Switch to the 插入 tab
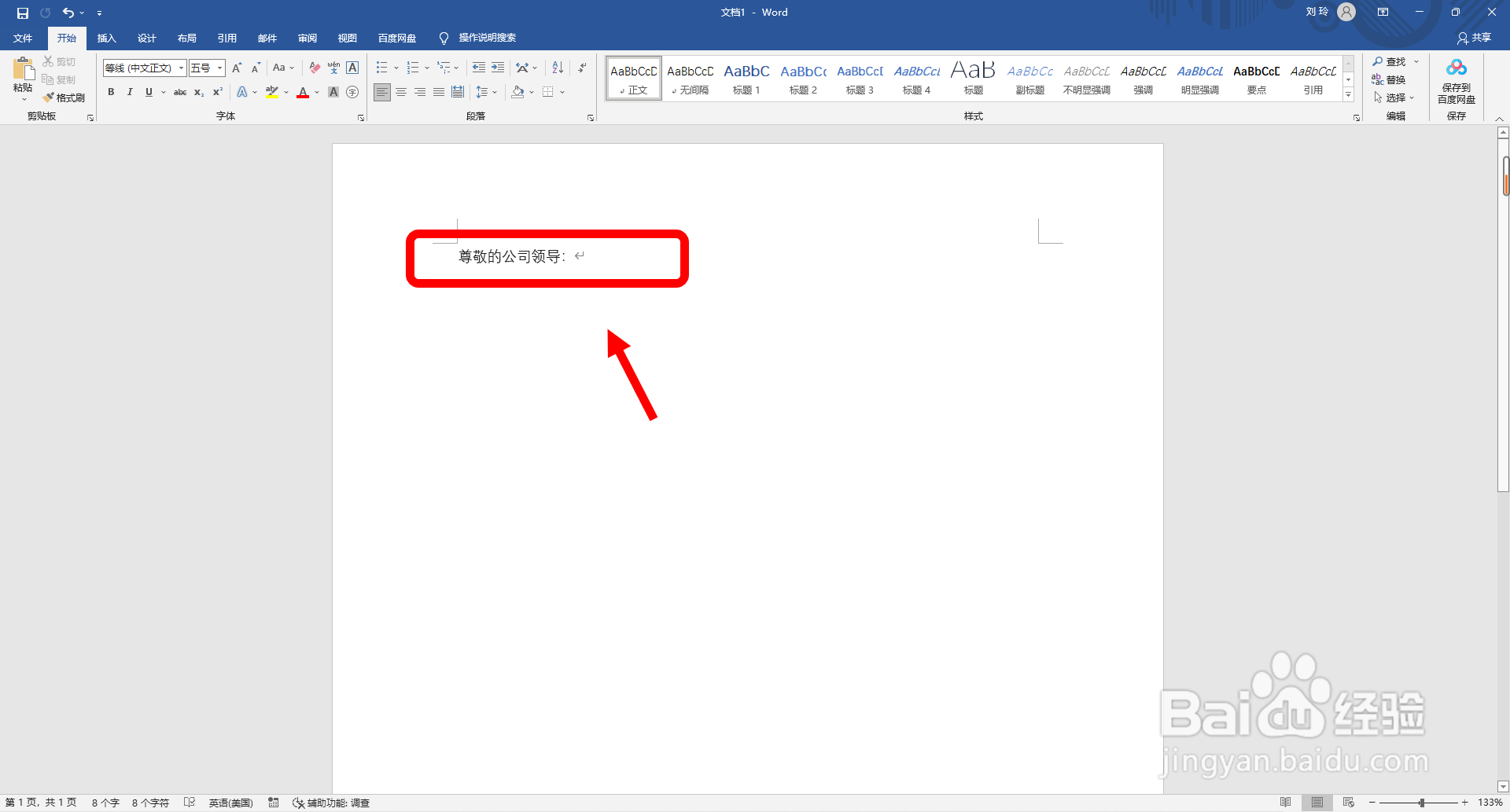Image resolution: width=1510 pixels, height=812 pixels. tap(106, 38)
